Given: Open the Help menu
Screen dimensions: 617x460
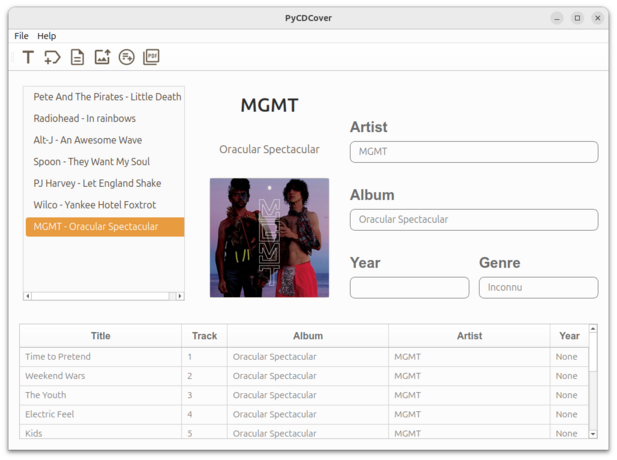Looking at the screenshot, I should pyautogui.click(x=47, y=36).
